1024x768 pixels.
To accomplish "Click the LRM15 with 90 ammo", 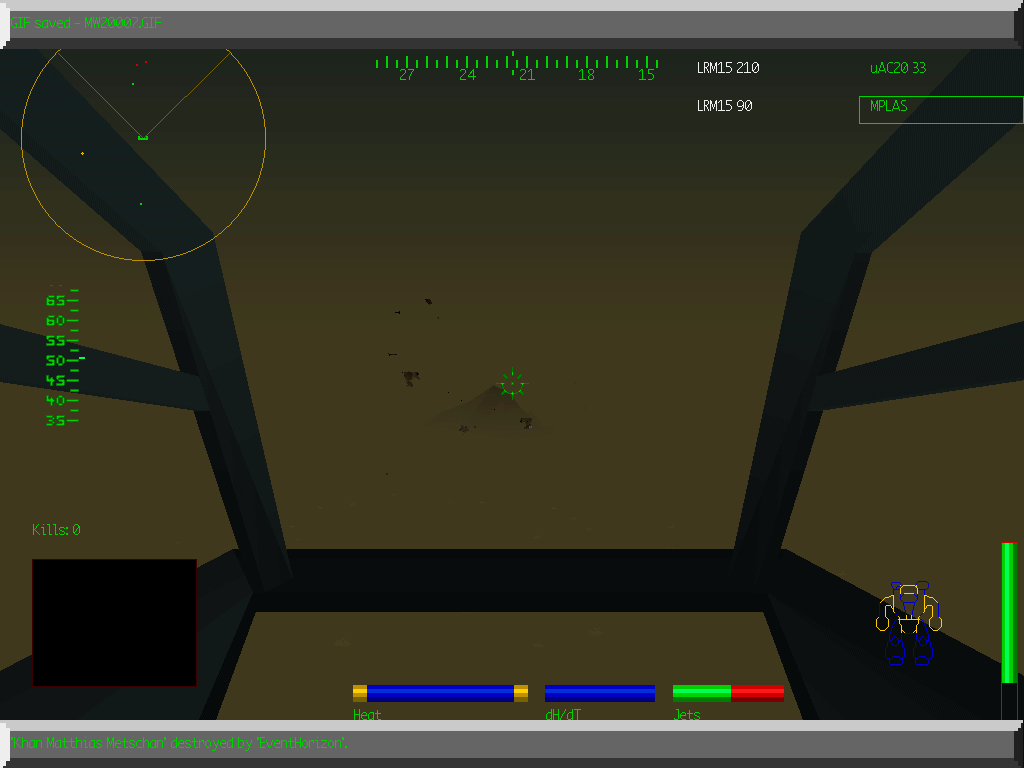I will click(x=724, y=105).
